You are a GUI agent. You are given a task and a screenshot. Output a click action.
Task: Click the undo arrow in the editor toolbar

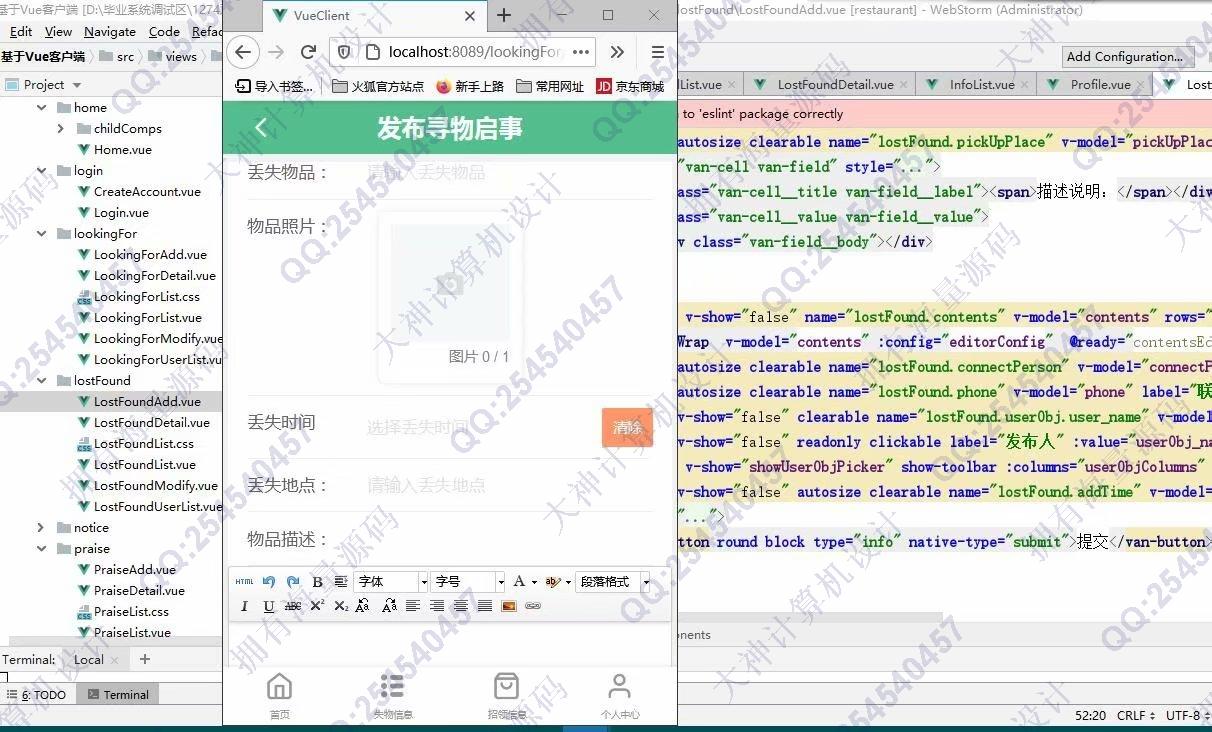point(269,582)
